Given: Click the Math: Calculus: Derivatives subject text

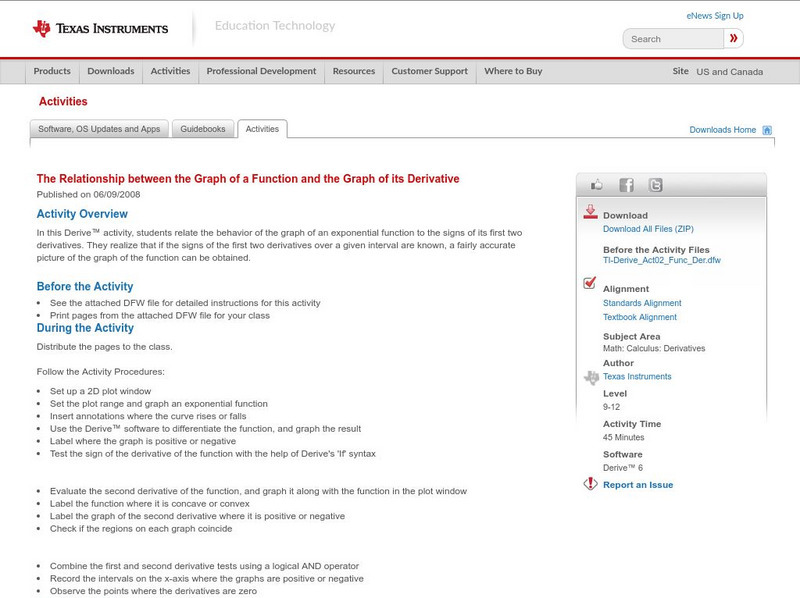Looking at the screenshot, I should [x=654, y=348].
